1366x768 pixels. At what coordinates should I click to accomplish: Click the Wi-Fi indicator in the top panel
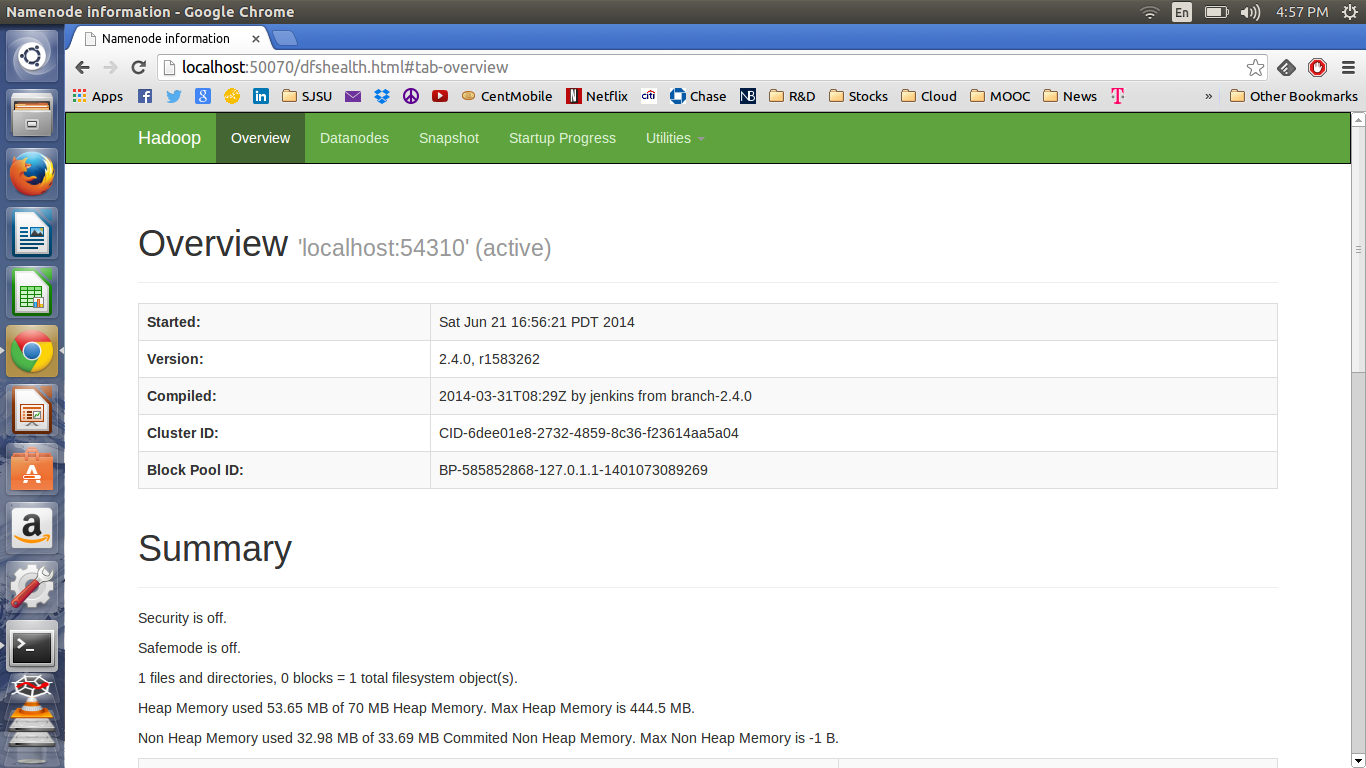click(1150, 12)
